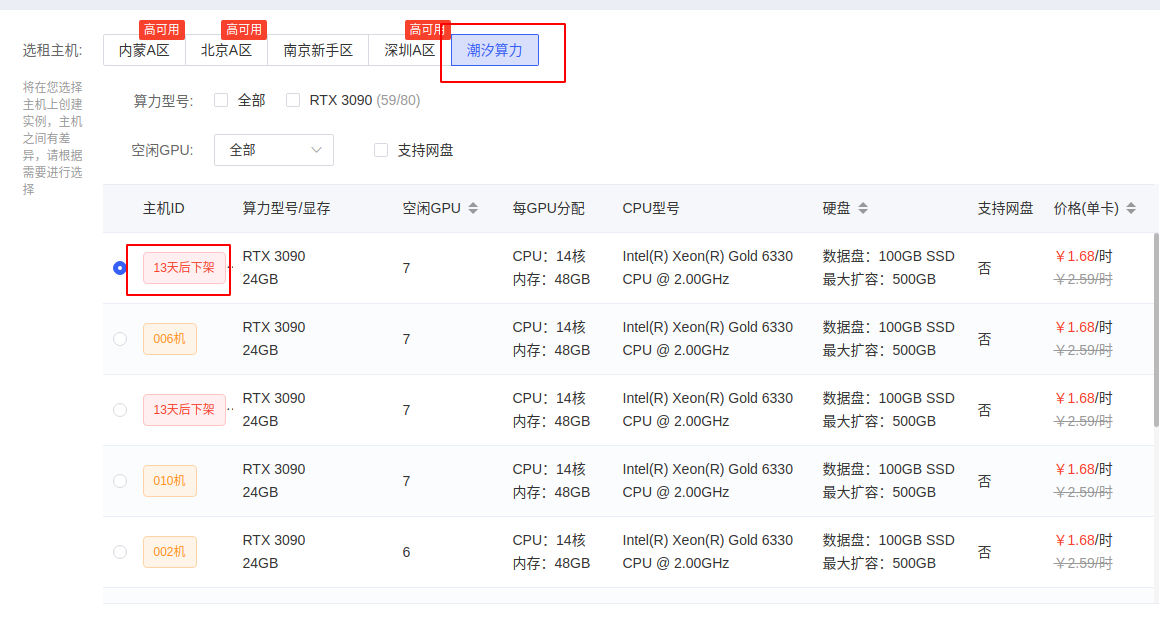The width and height of the screenshot is (1160, 619).
Task: Click the table's vertical scrollbar
Action: [1156, 330]
